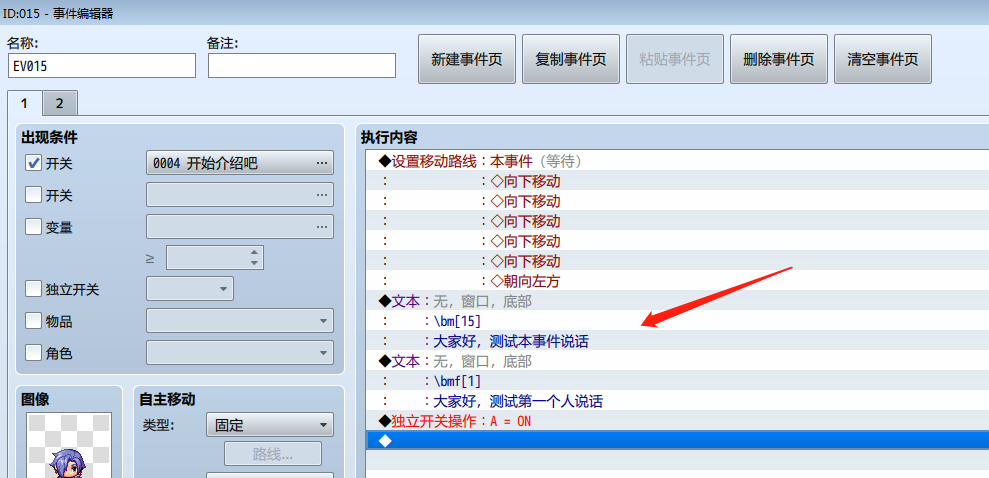The height and width of the screenshot is (478, 989).
Task: Focus the 名称 field containing EV015
Action: (x=102, y=66)
